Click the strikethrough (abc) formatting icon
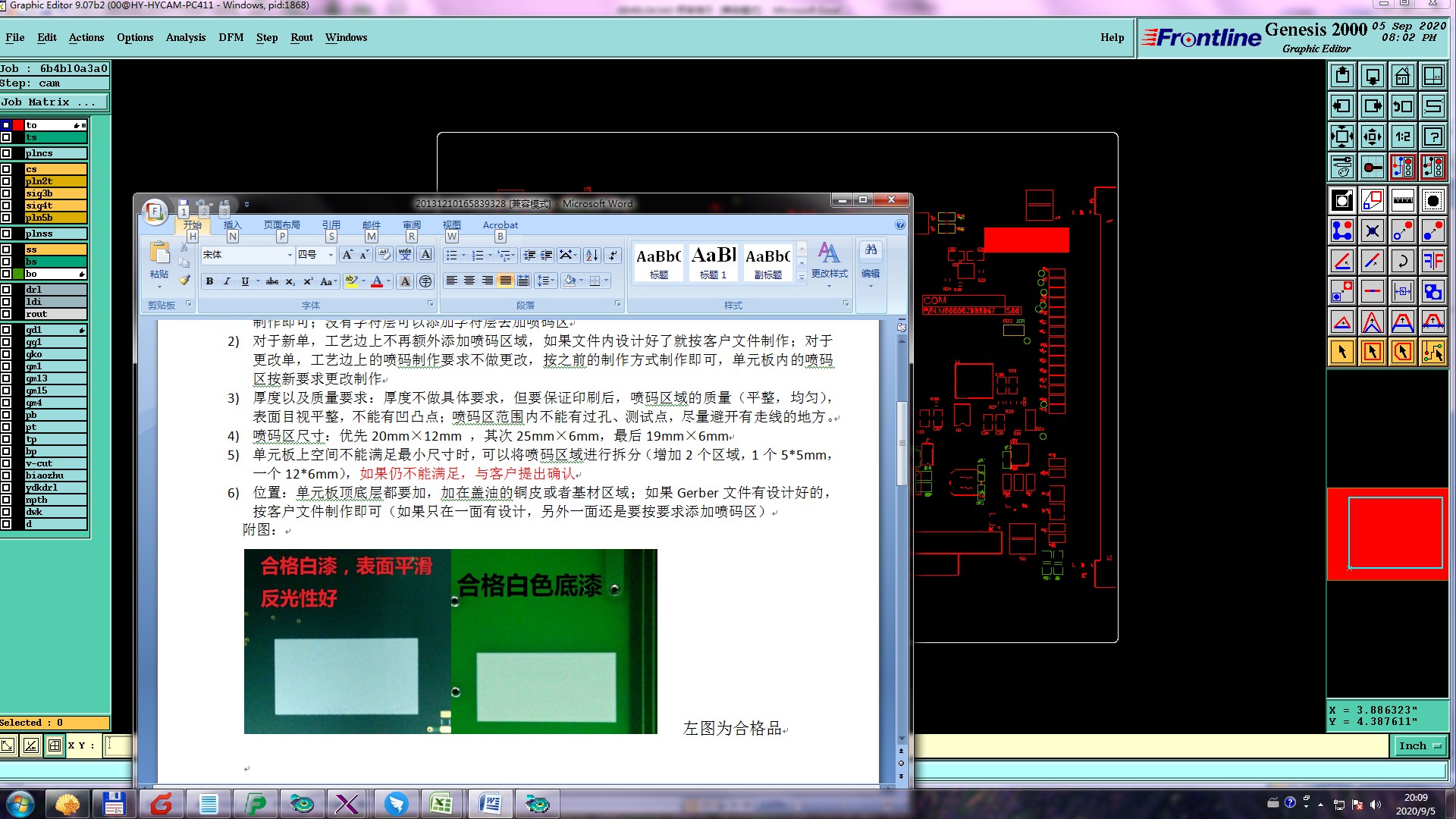Image resolution: width=1456 pixels, height=819 pixels. point(271,281)
